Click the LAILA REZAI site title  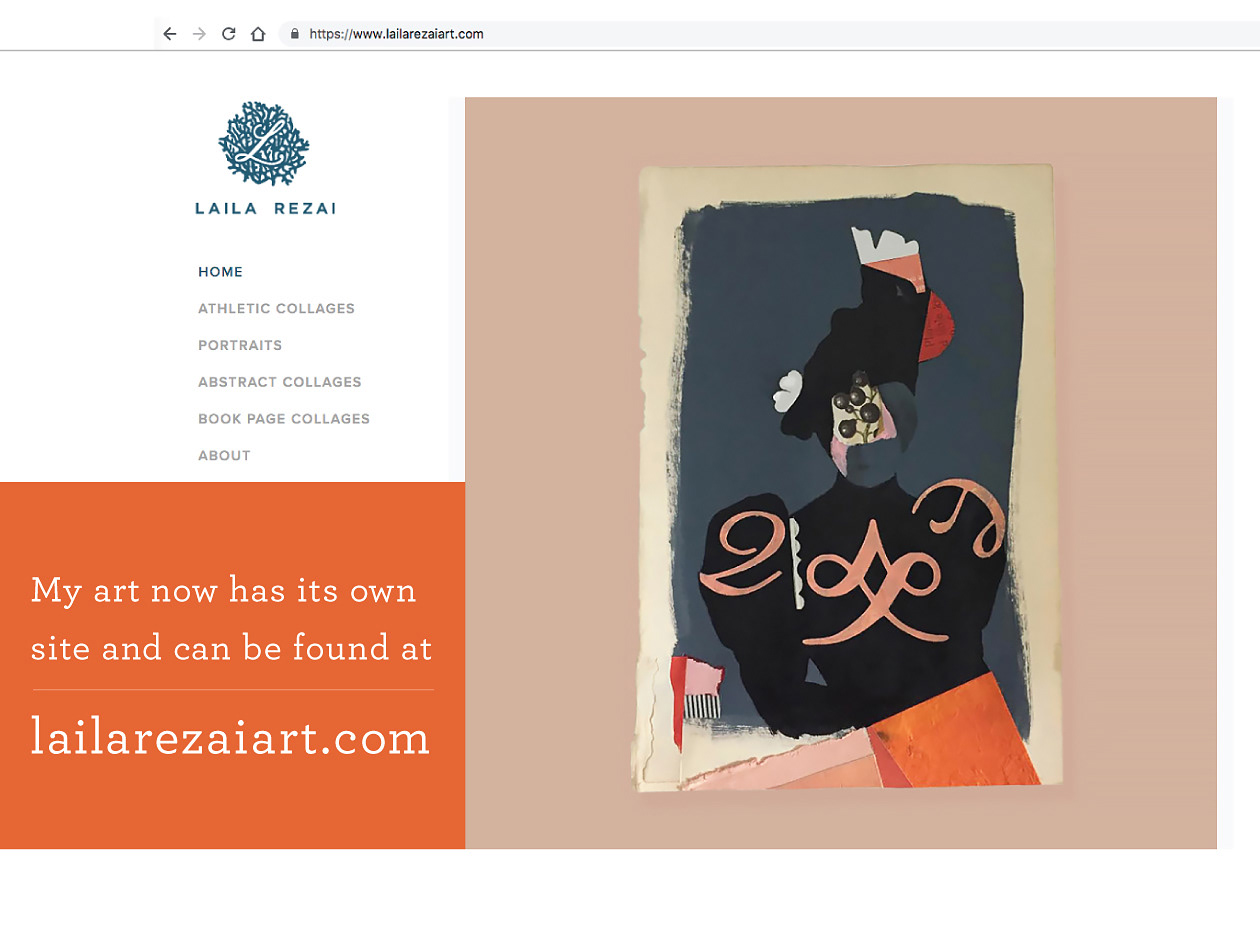pyautogui.click(x=265, y=209)
